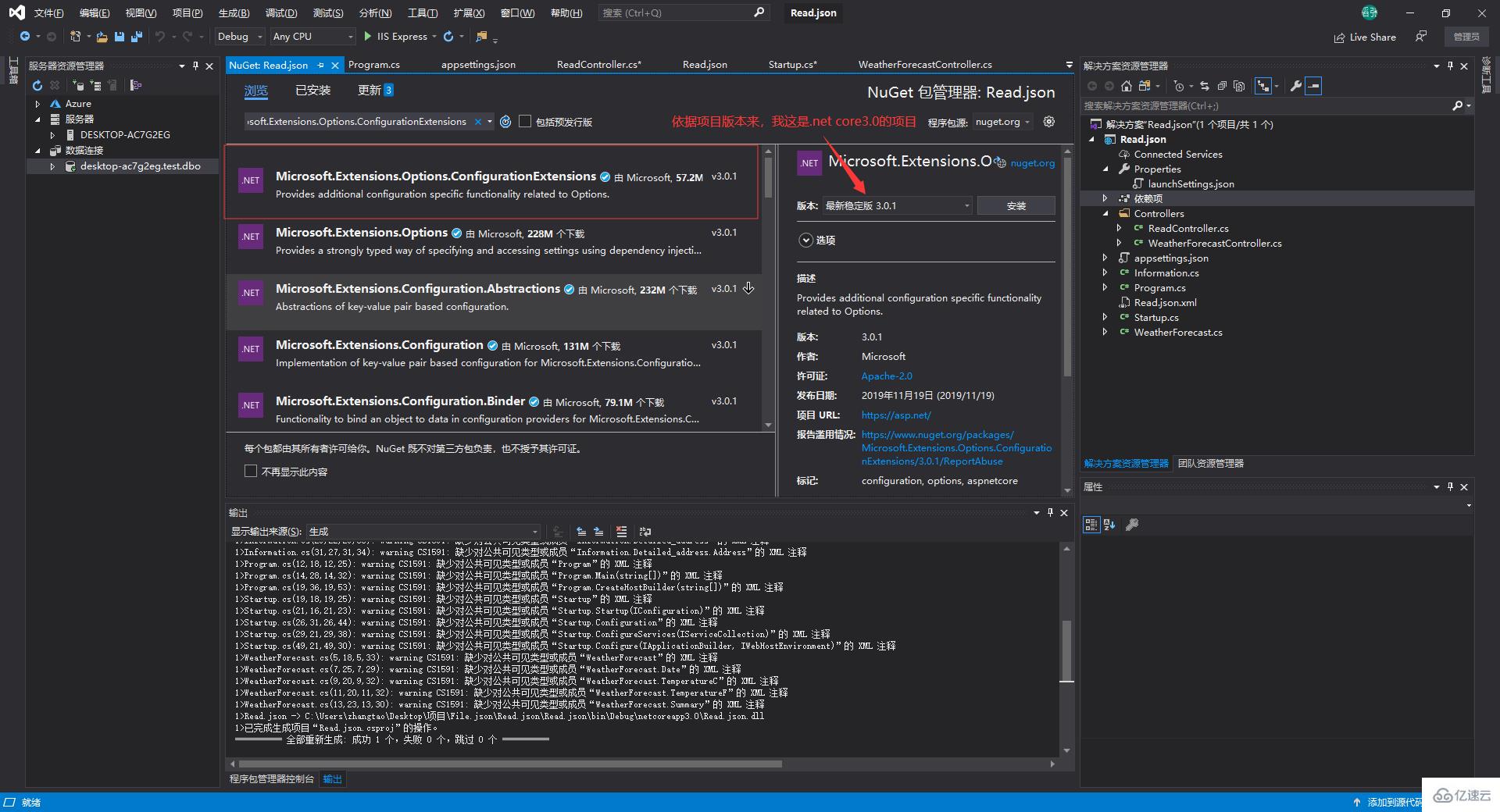Click Pending Changes Filter clock icon

(1179, 86)
